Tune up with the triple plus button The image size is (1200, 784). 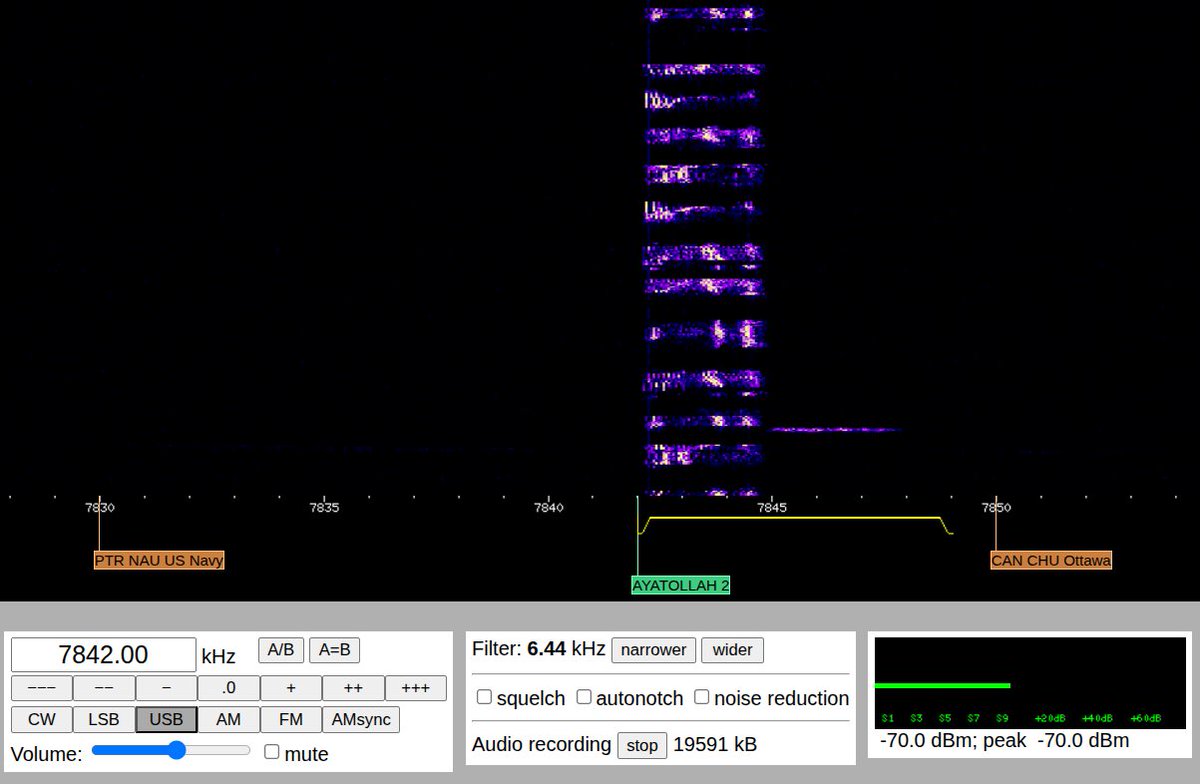point(415,688)
